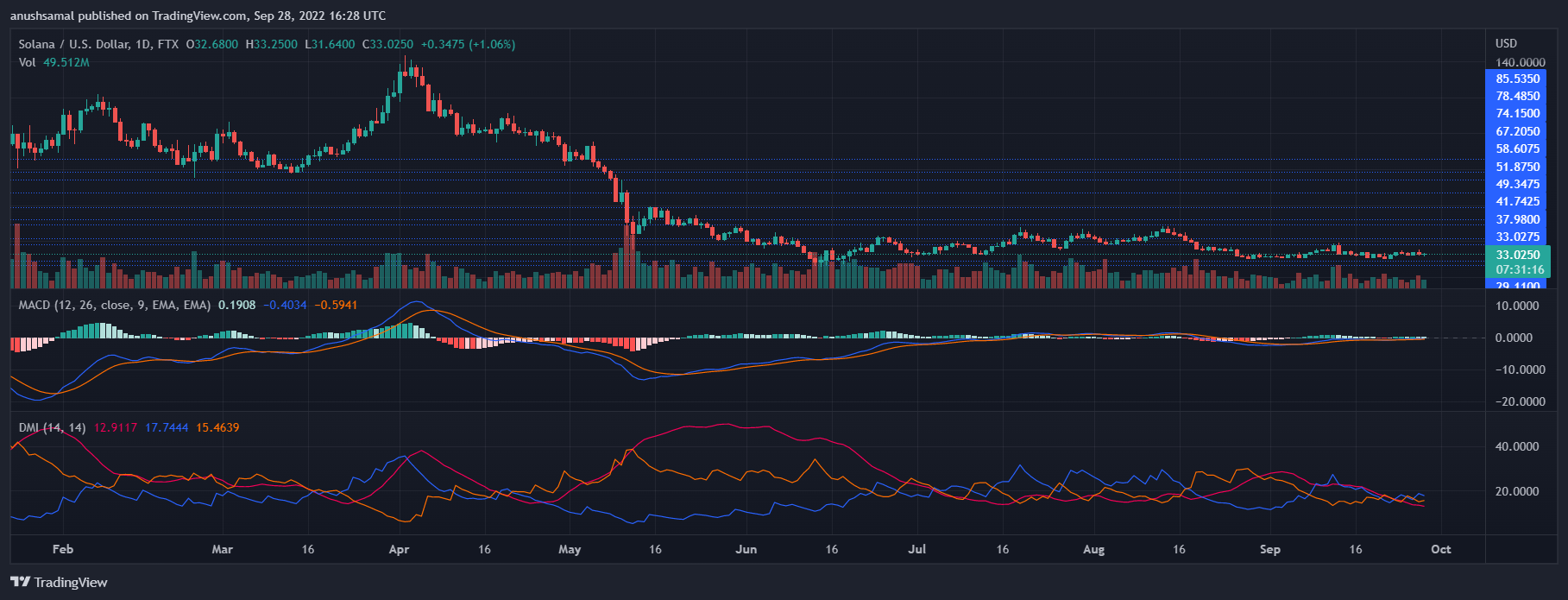Click the USD currency label on price axis
This screenshot has width=1568, height=600.
(x=1506, y=43)
